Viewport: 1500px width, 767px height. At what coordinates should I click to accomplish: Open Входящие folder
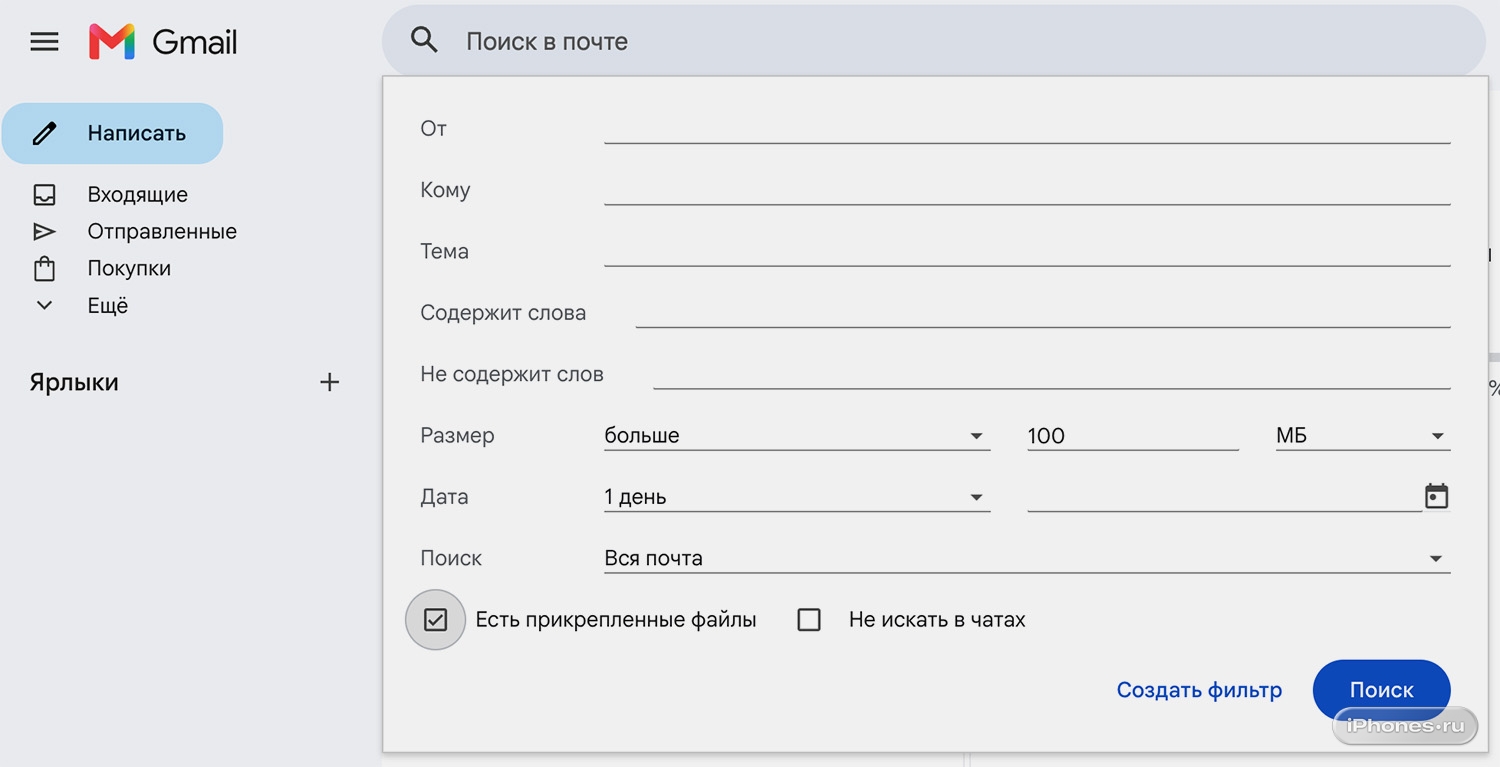tap(137, 195)
